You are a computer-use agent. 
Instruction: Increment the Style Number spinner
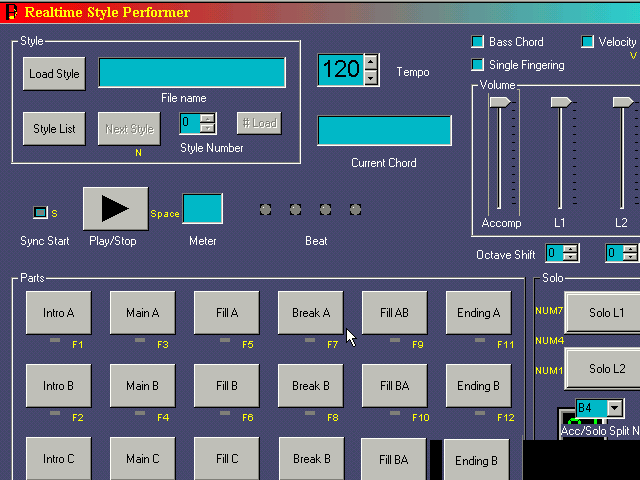[x=207, y=118]
